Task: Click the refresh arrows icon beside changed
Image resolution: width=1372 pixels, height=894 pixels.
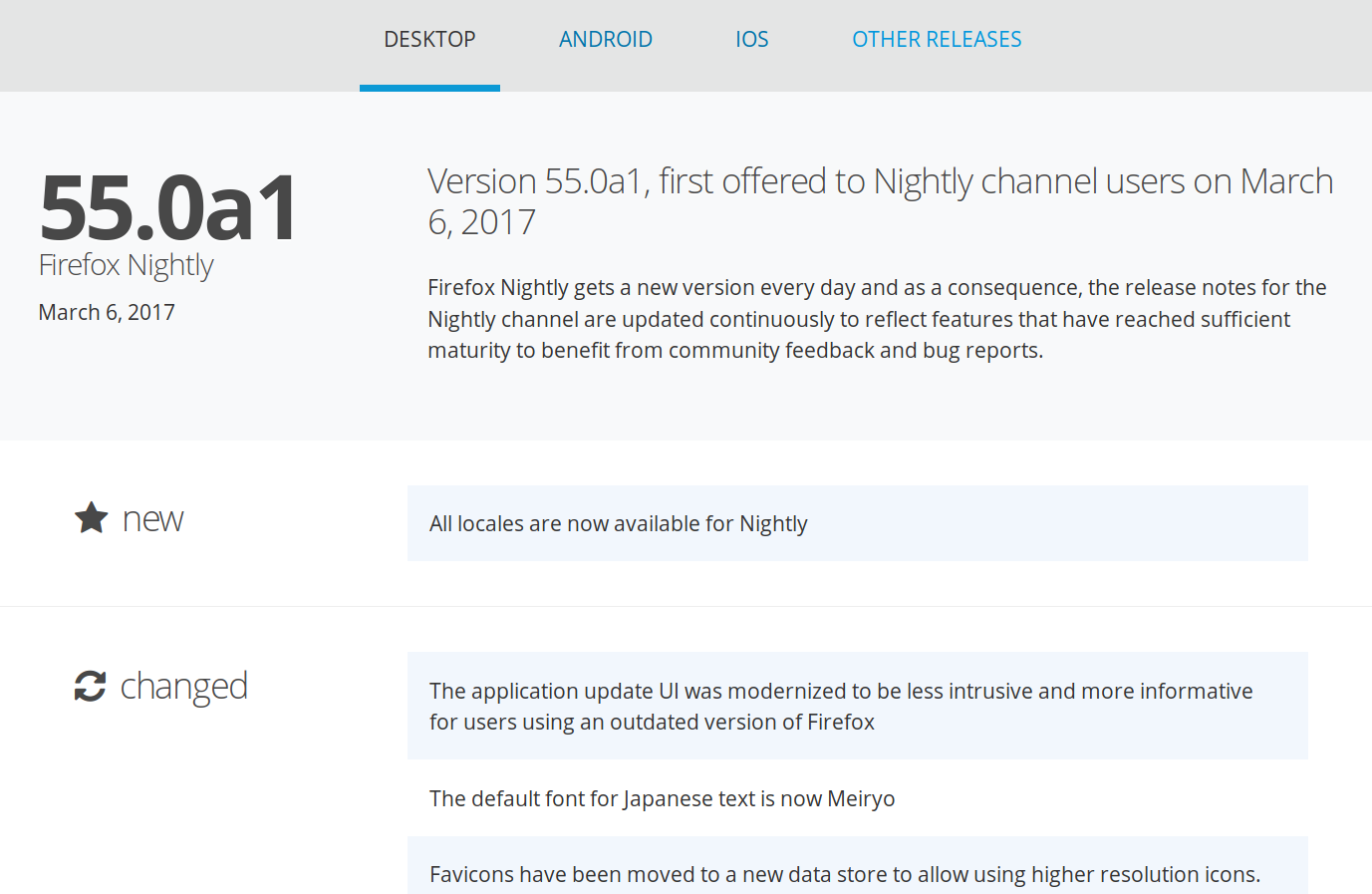Action: [90, 686]
